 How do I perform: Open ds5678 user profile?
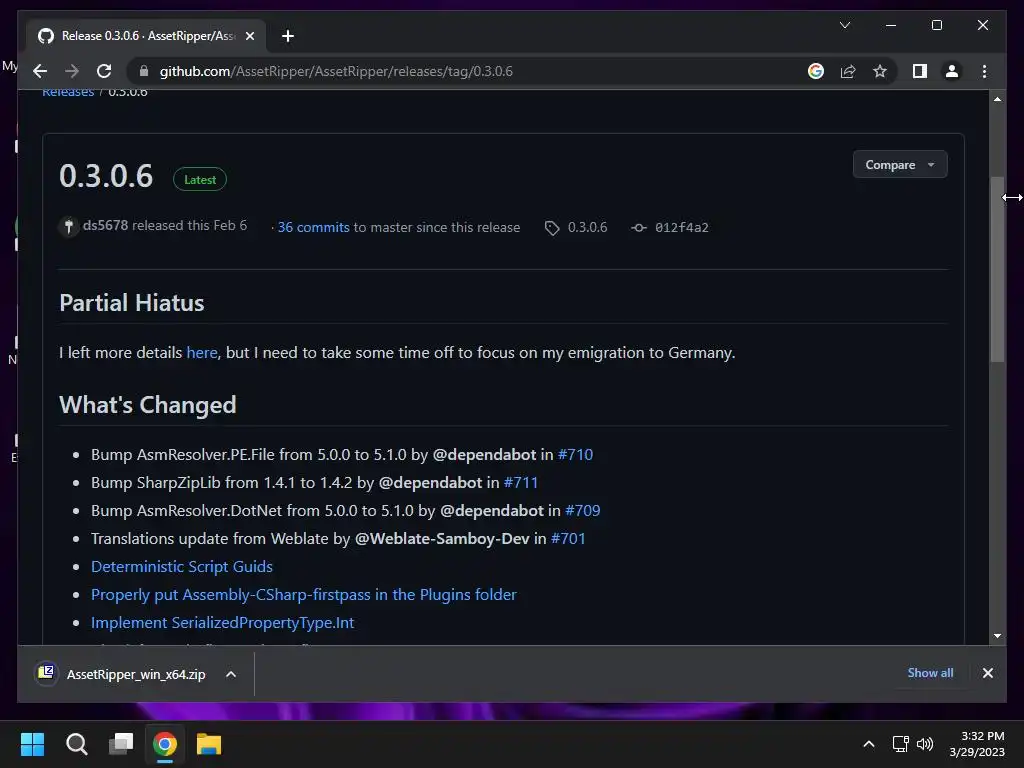click(105, 225)
